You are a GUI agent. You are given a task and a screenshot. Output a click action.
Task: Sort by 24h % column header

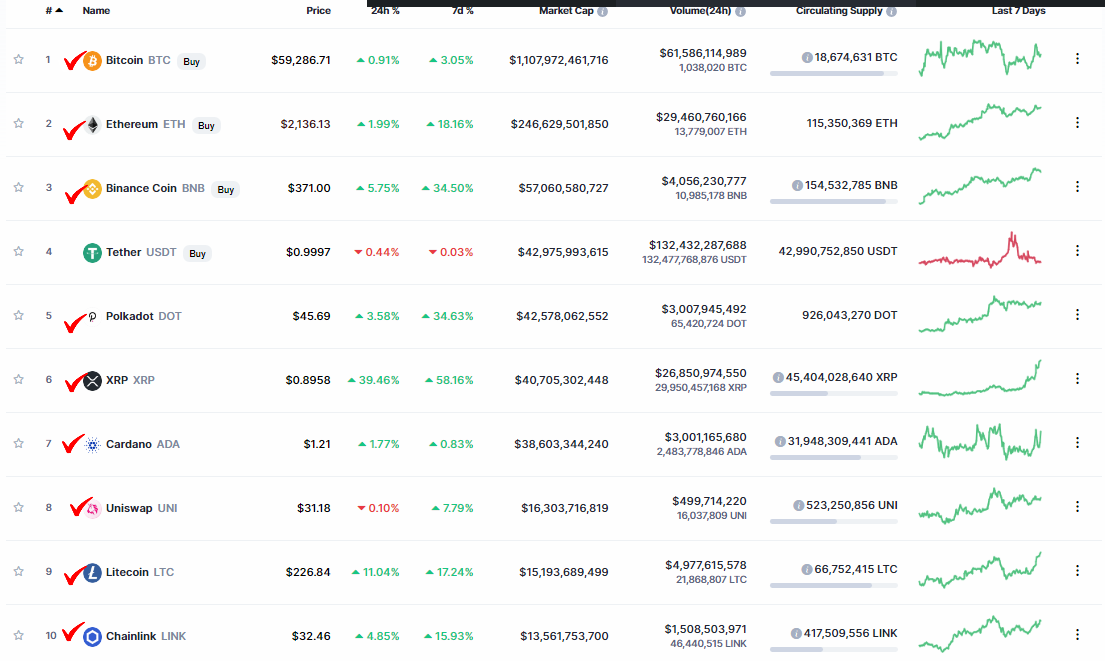385,11
